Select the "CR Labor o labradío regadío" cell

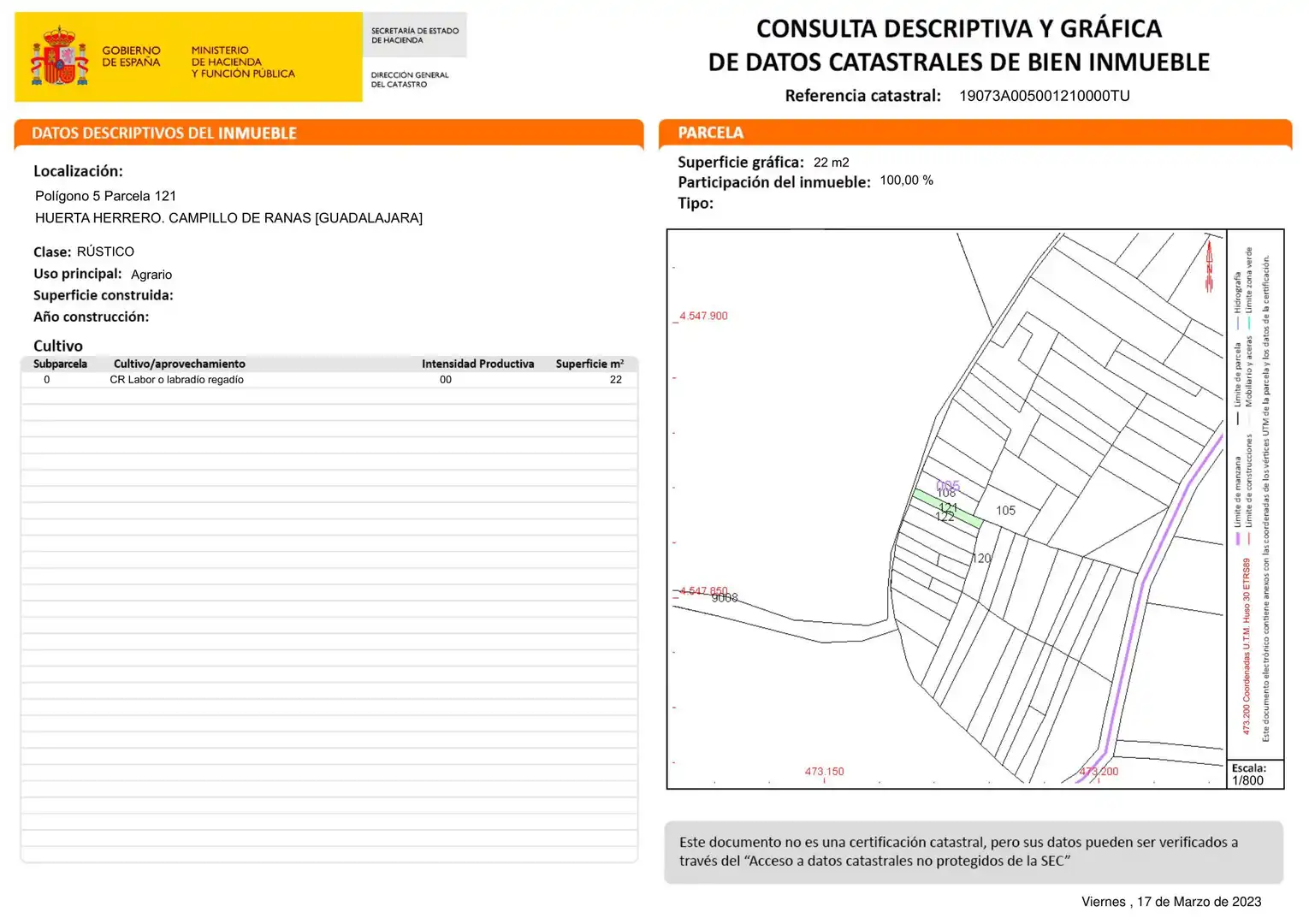(177, 380)
